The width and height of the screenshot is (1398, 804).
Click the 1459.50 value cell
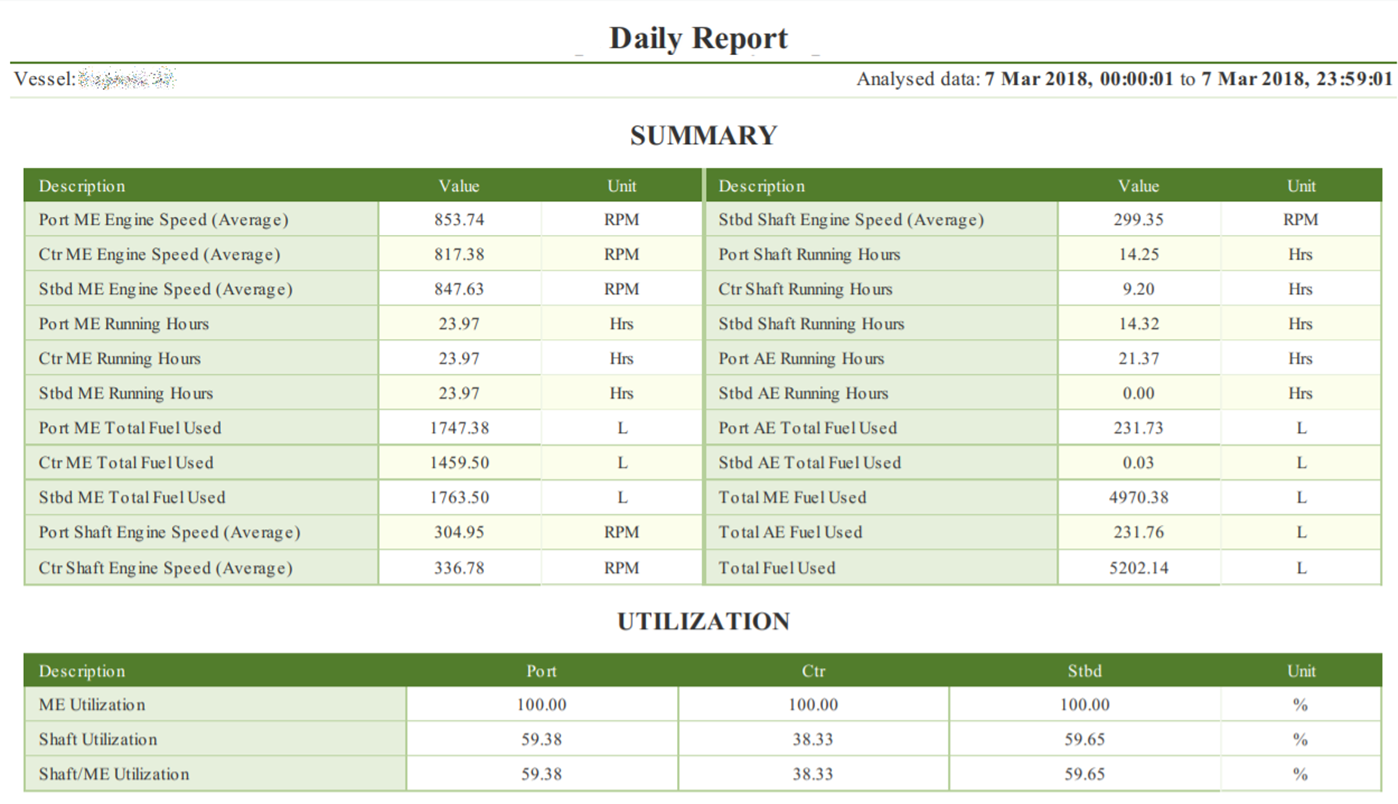tap(459, 463)
